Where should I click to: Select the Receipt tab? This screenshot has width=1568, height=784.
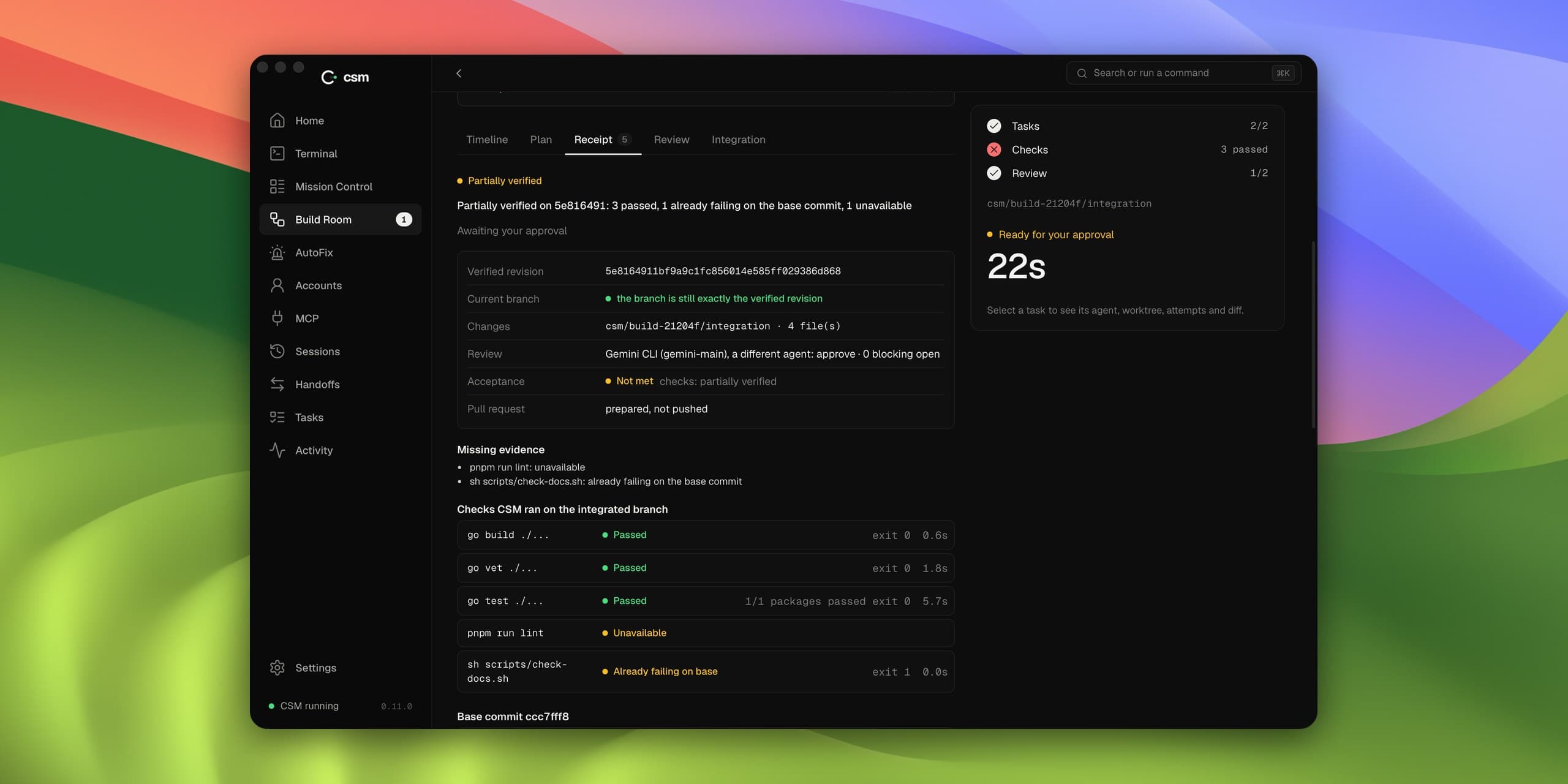click(603, 140)
